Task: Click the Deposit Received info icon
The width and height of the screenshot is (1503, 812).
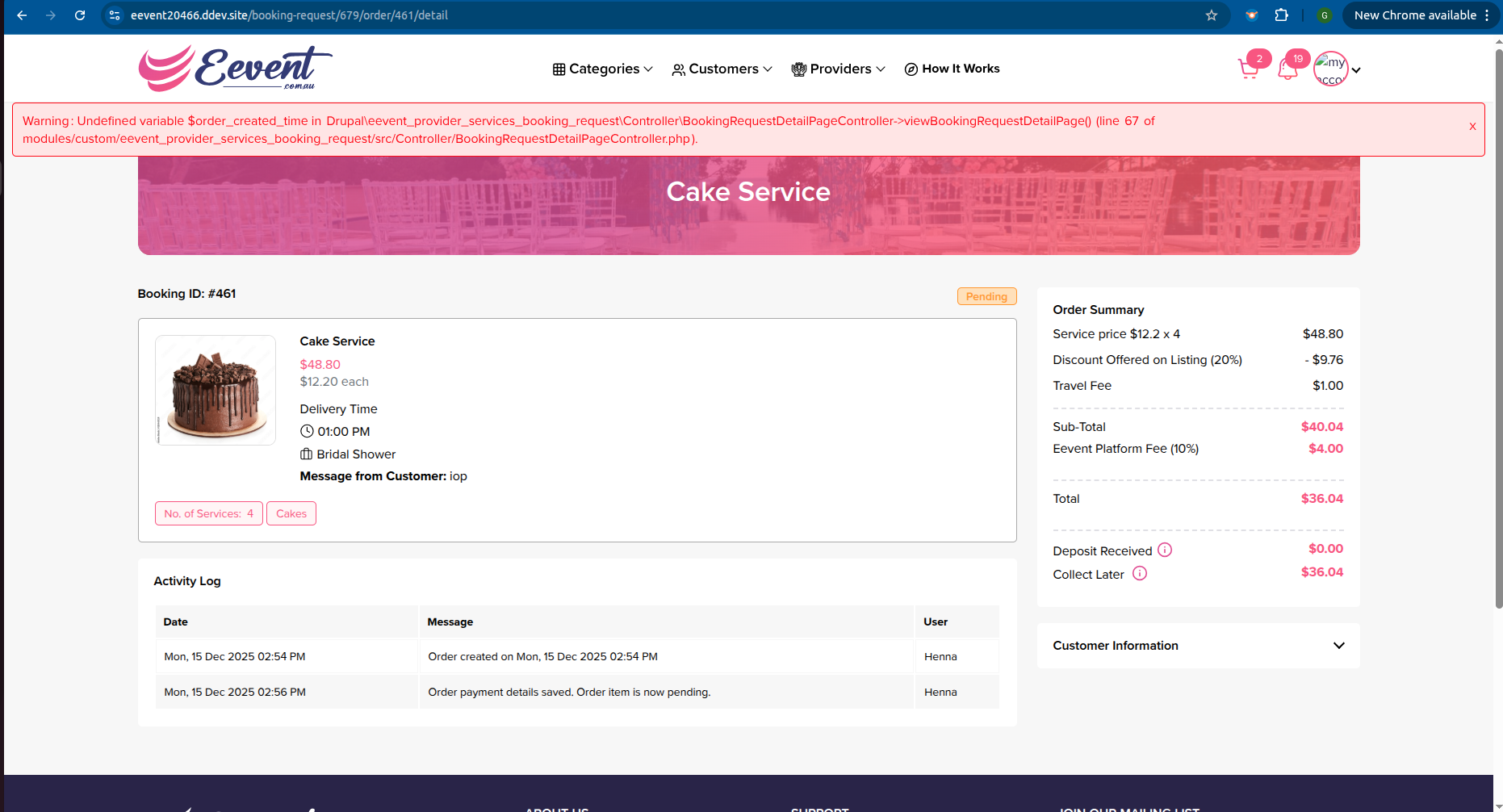Action: point(1165,550)
